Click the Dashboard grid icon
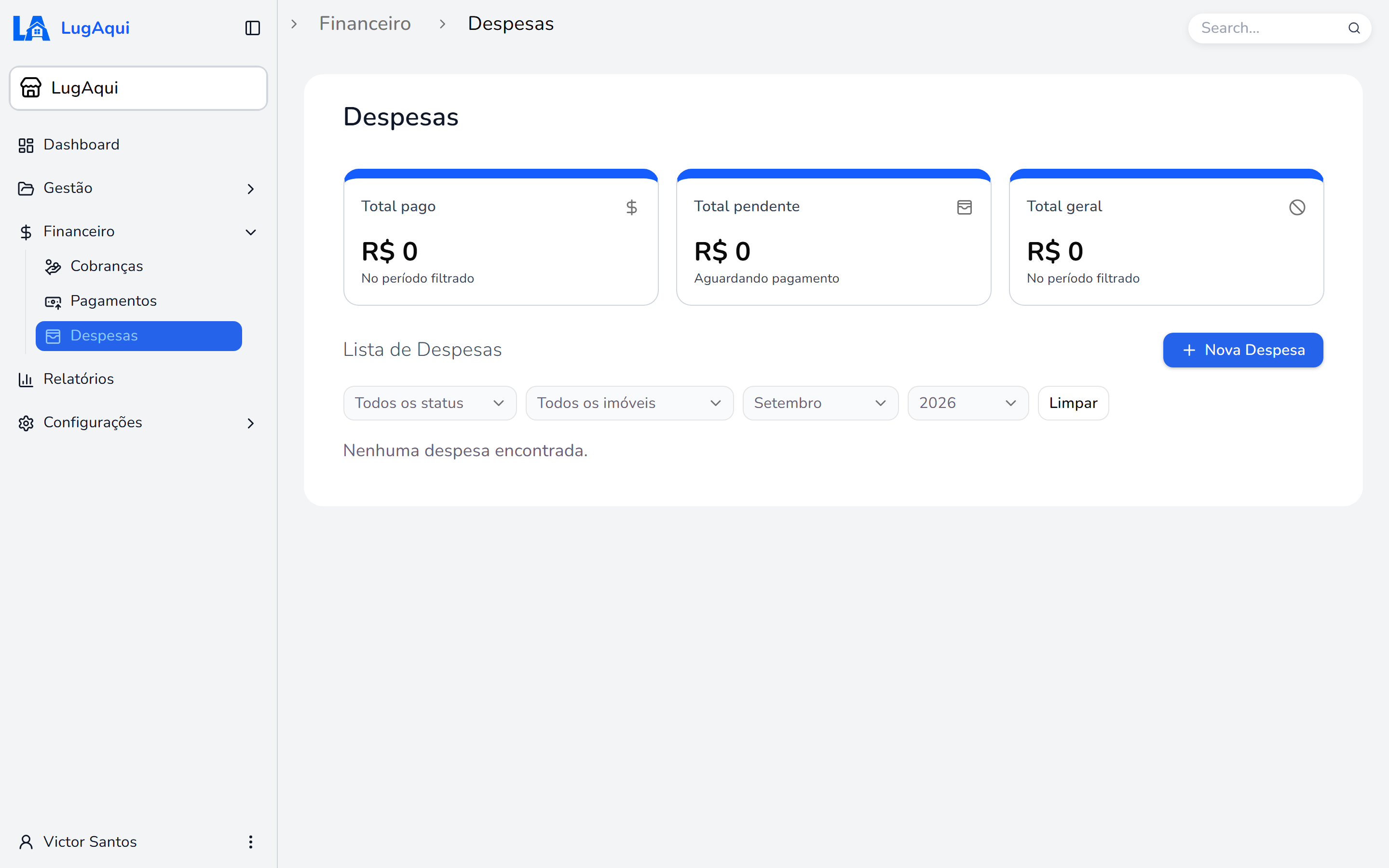 (x=26, y=145)
